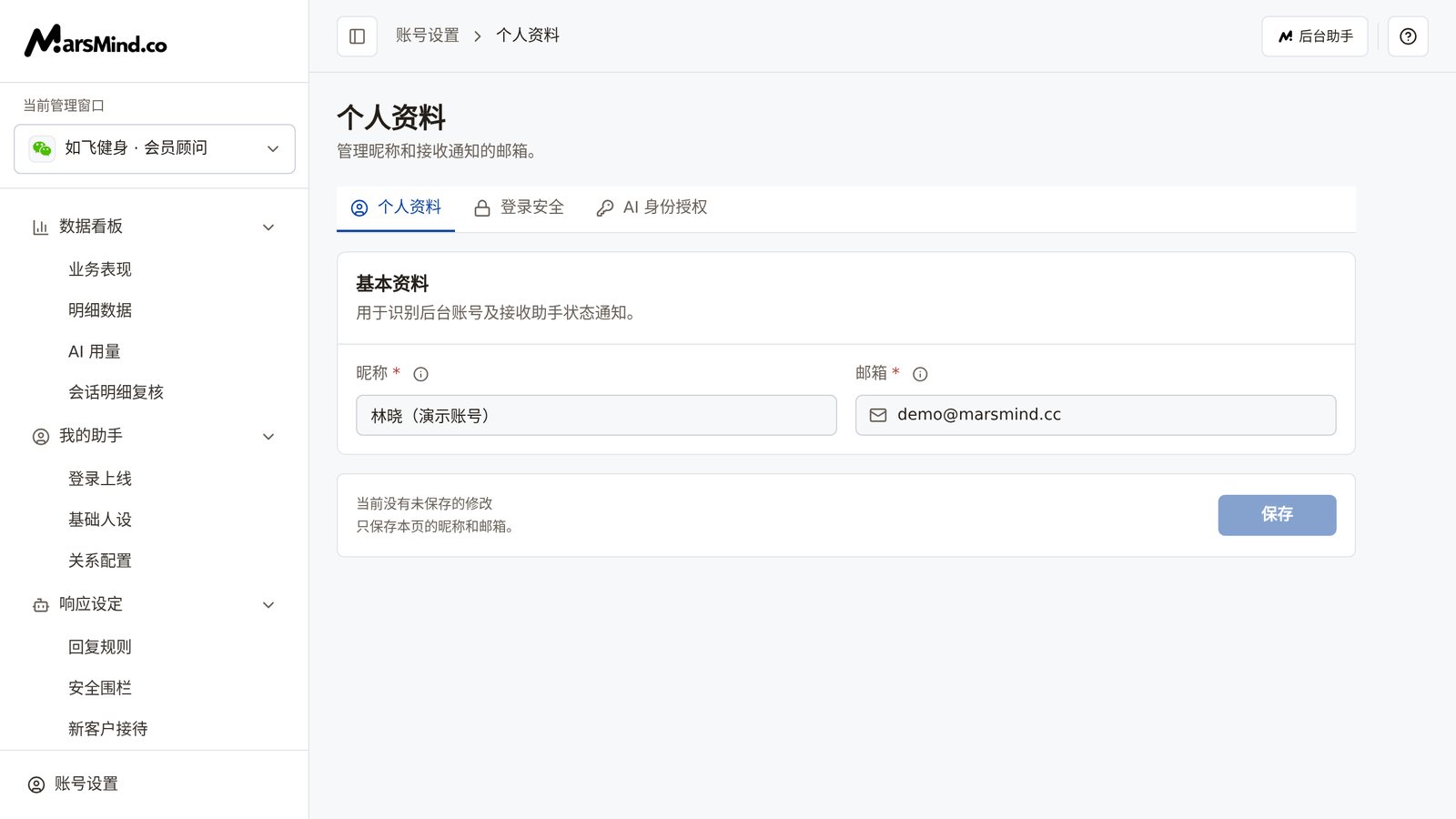1456x819 pixels.
Task: Focus the 邮箱 input field
Action: (x=1096, y=415)
